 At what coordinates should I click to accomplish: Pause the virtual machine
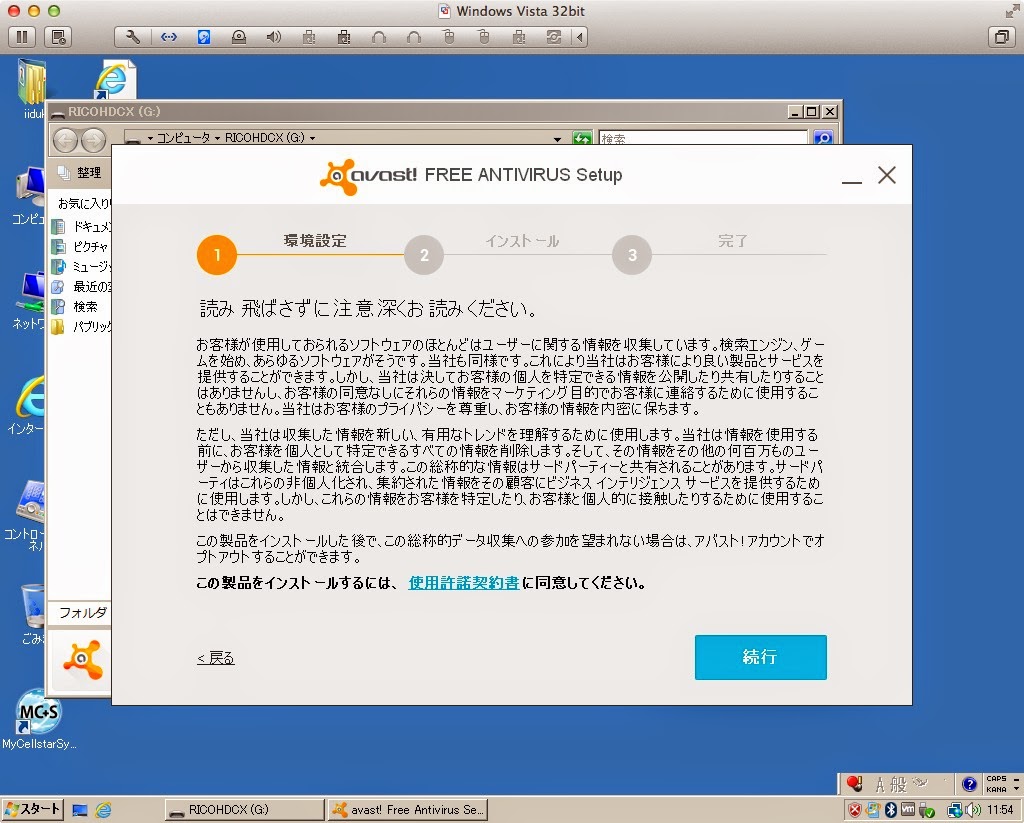coord(22,37)
